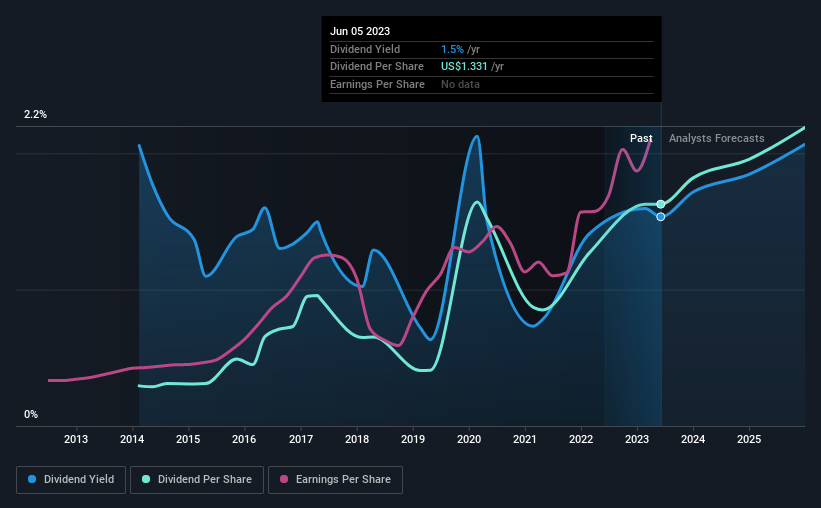Click the 2014 x-axis label

coord(132,439)
